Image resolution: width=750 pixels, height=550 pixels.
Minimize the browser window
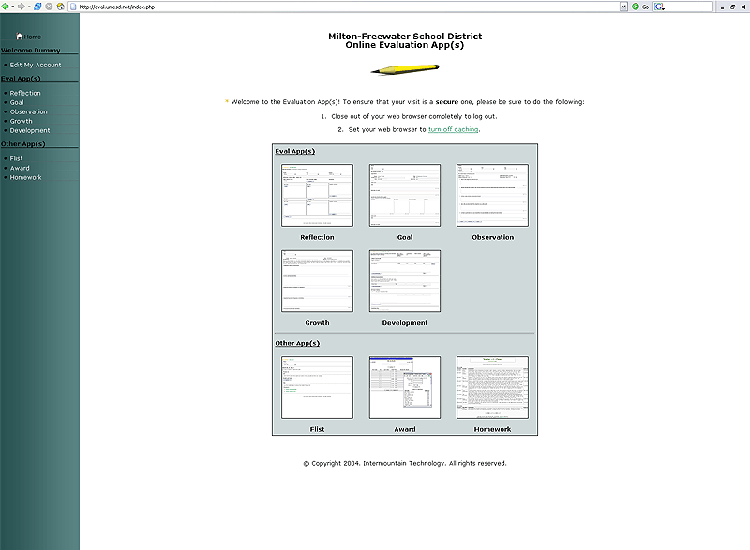(722, 7)
